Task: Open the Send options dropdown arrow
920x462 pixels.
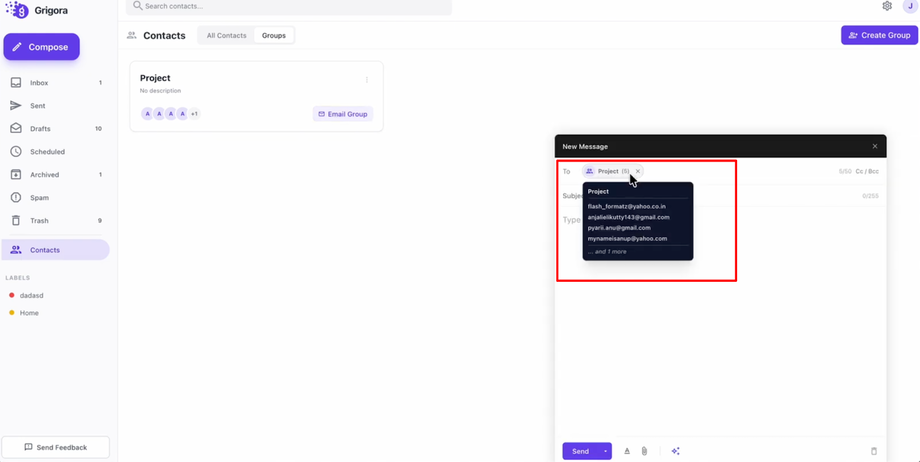Action: [606, 451]
